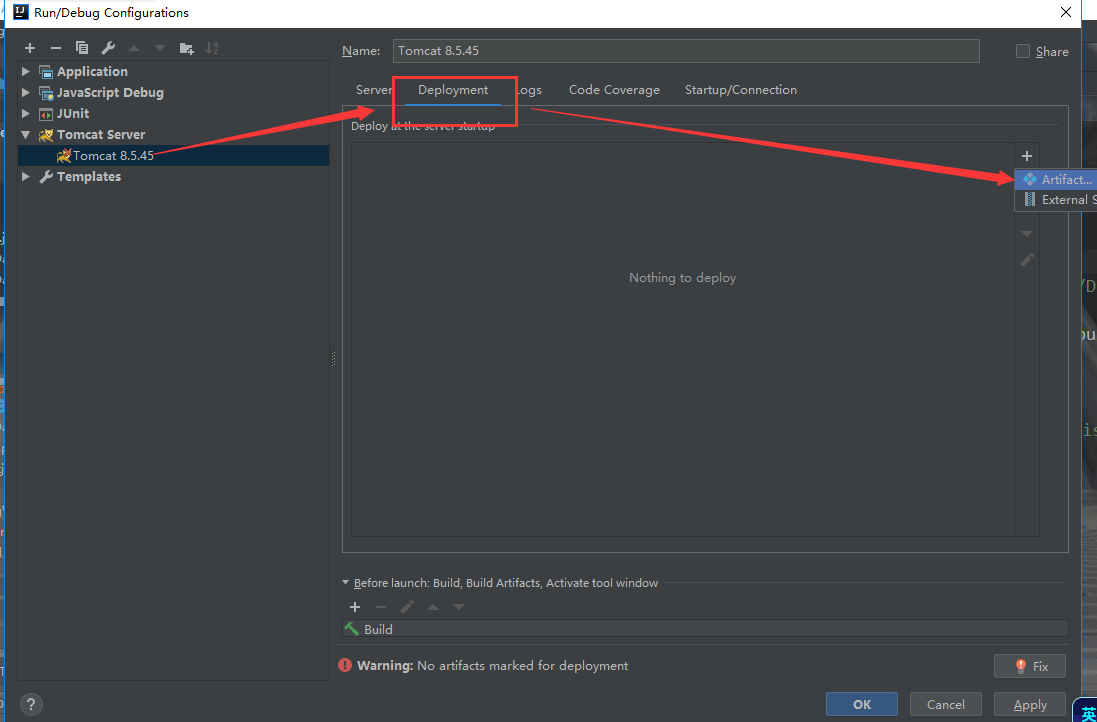Click the Name input field
Viewport: 1097px width, 722px height.
[x=686, y=51]
